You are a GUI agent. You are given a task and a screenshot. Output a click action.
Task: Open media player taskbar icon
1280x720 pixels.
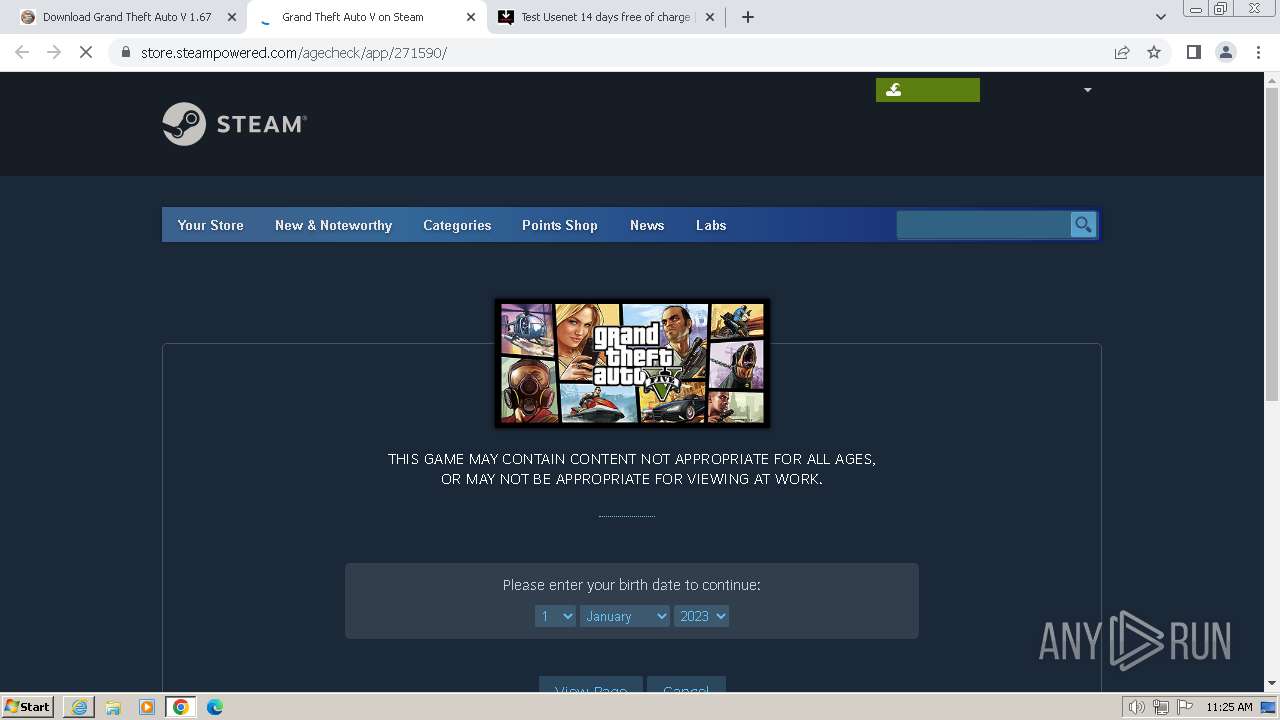(147, 707)
